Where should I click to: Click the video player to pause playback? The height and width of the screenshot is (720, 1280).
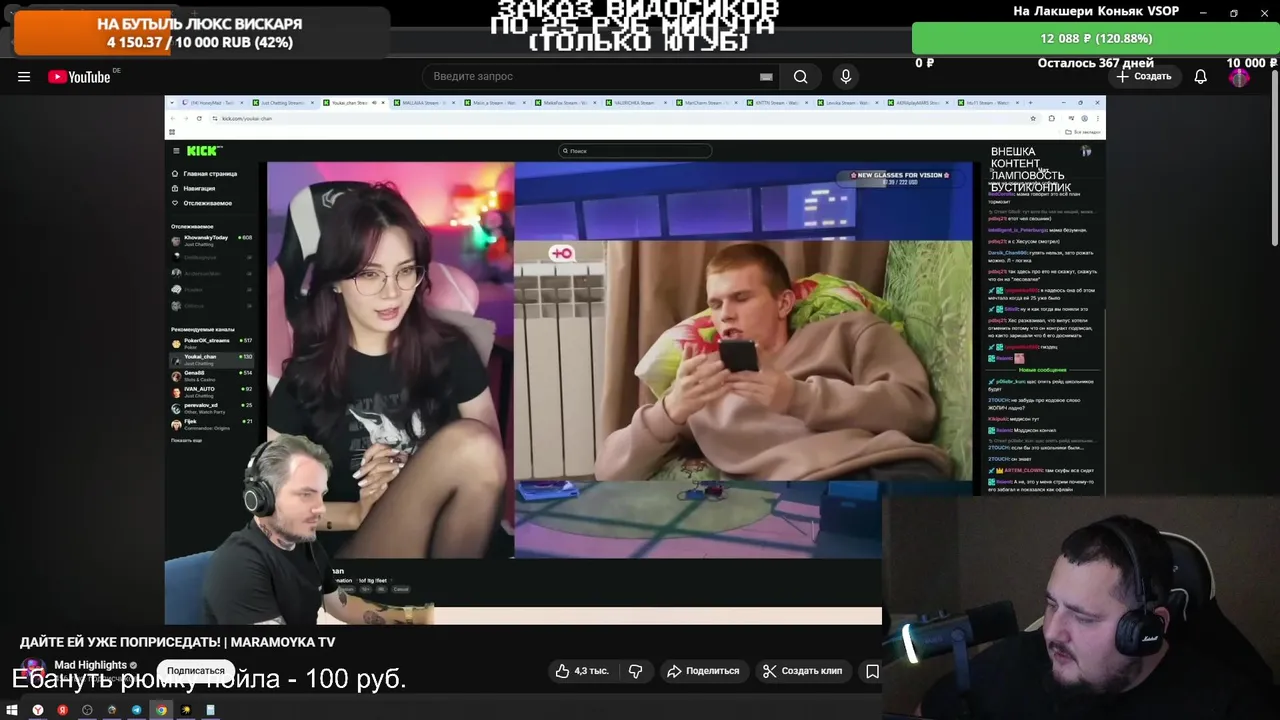pos(635,360)
